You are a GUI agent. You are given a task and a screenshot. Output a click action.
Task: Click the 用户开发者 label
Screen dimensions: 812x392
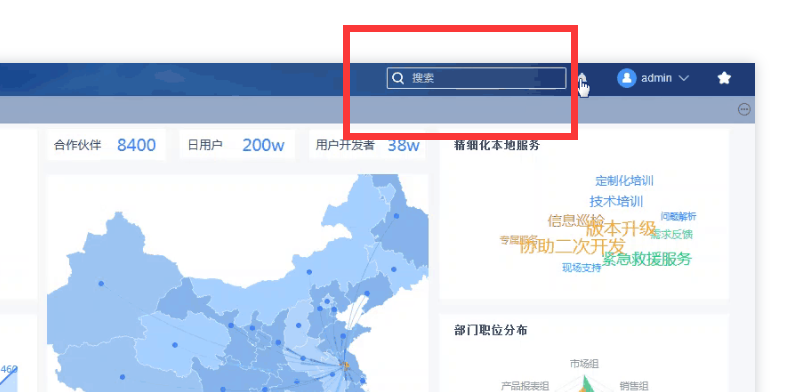tap(345, 145)
